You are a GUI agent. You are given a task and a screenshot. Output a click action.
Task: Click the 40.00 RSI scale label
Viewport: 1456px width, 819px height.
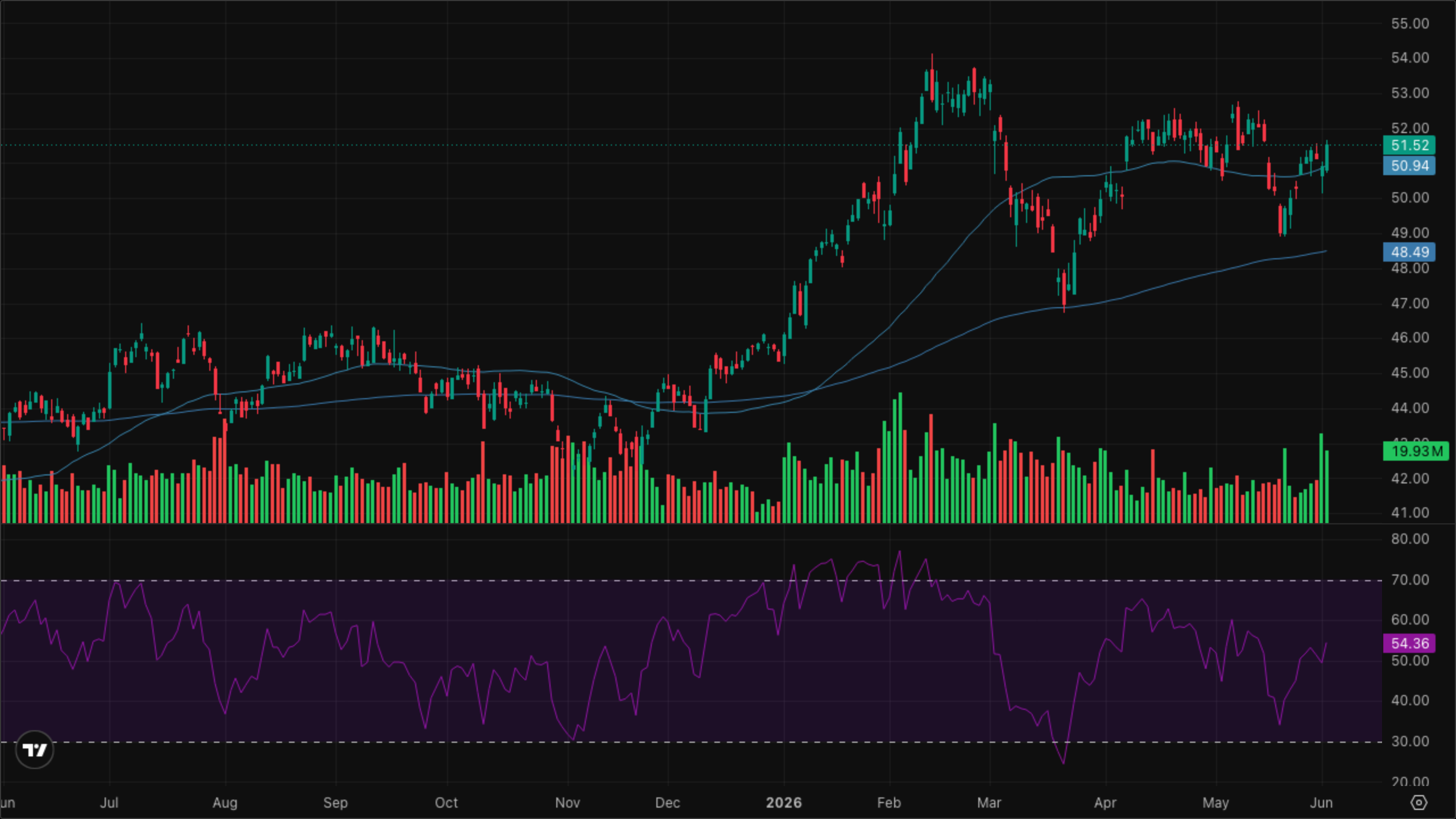click(1410, 700)
